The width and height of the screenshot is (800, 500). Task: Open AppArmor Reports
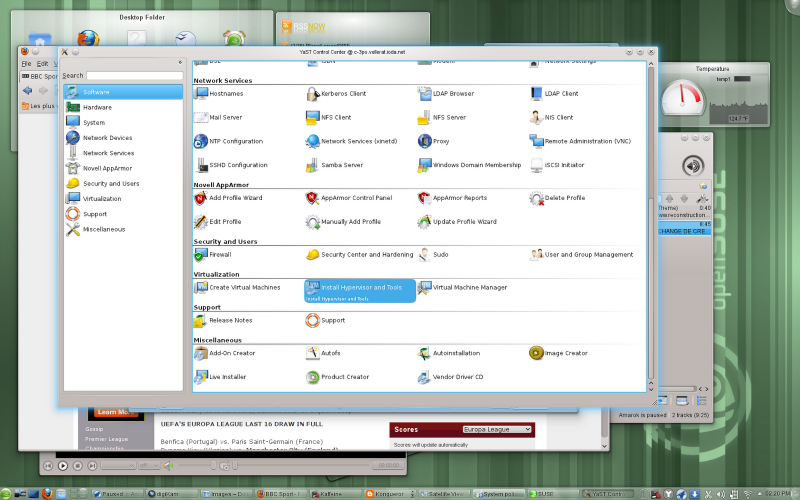(453, 198)
